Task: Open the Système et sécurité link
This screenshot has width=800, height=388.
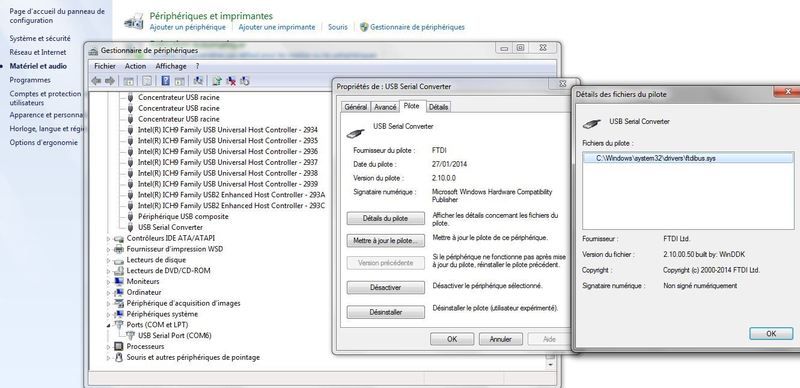Action: coord(40,38)
